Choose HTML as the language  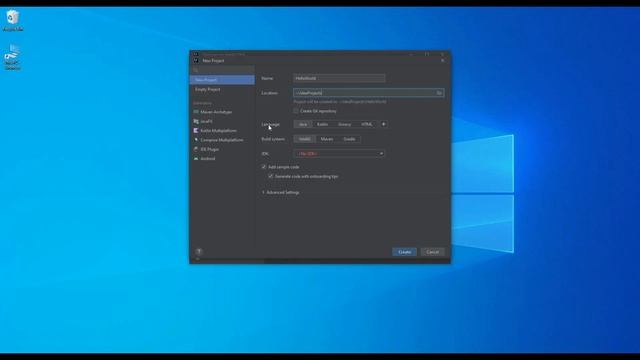[x=367, y=124]
